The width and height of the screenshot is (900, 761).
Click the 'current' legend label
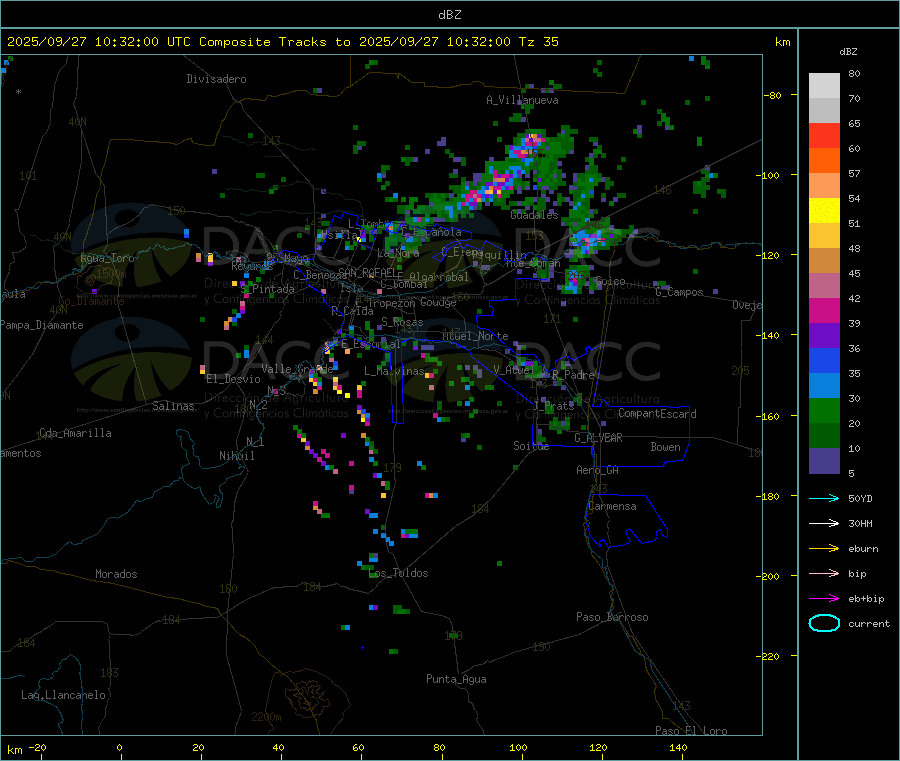869,624
